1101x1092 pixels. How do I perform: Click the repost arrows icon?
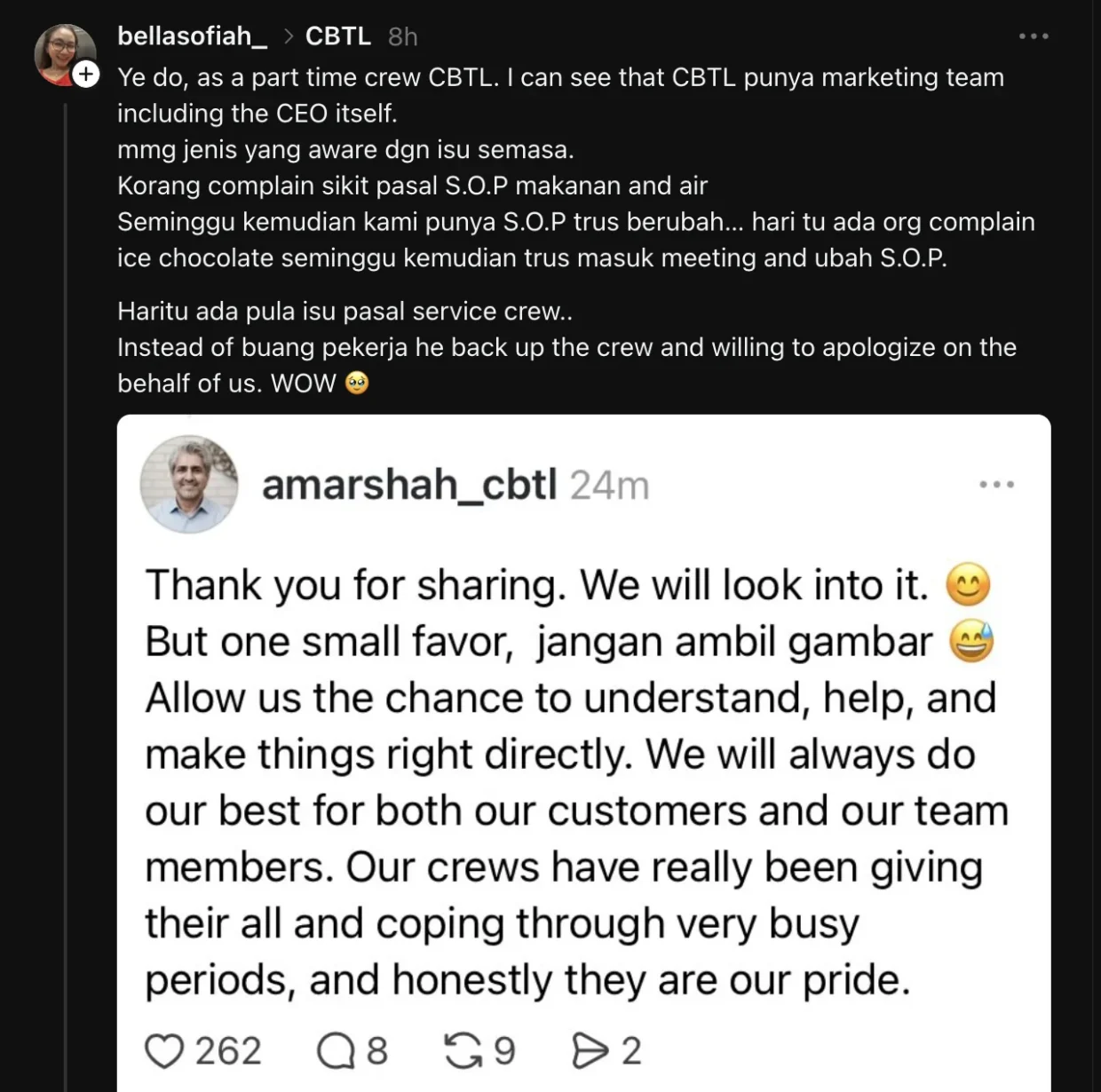[x=463, y=1051]
